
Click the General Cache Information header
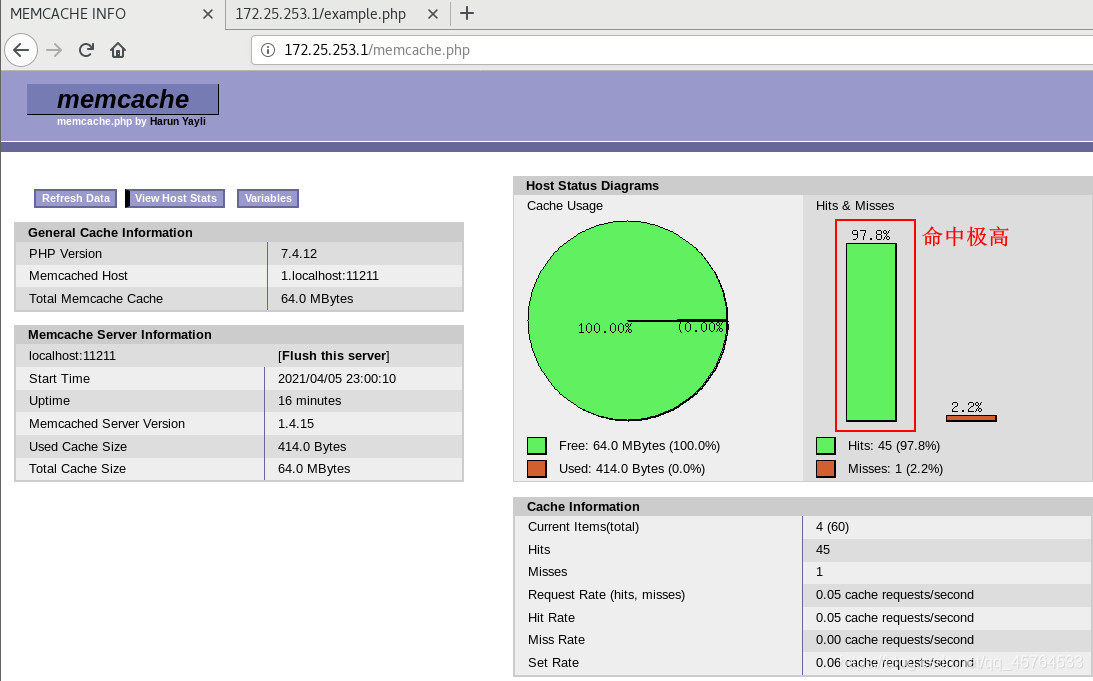(x=110, y=233)
